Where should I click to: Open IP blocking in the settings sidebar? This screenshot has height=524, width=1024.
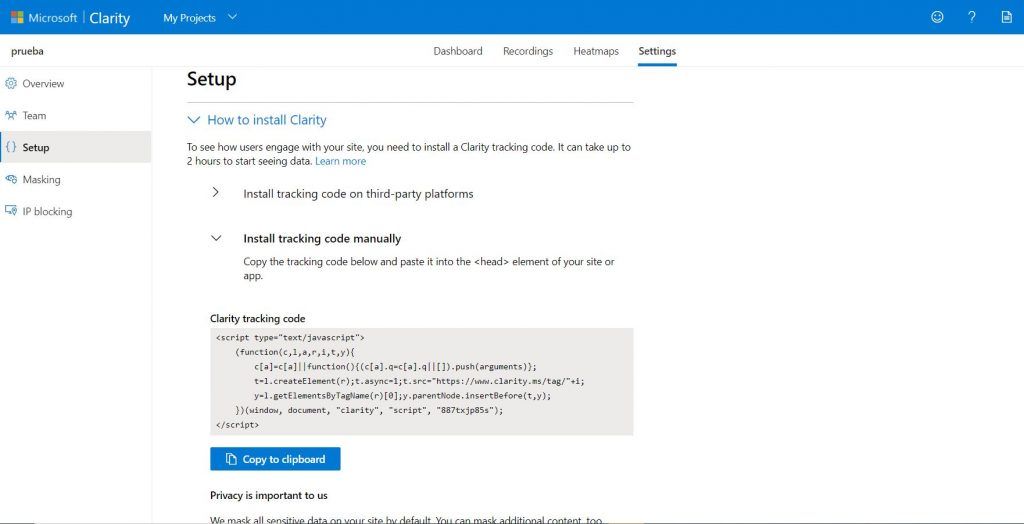[x=76, y=211]
